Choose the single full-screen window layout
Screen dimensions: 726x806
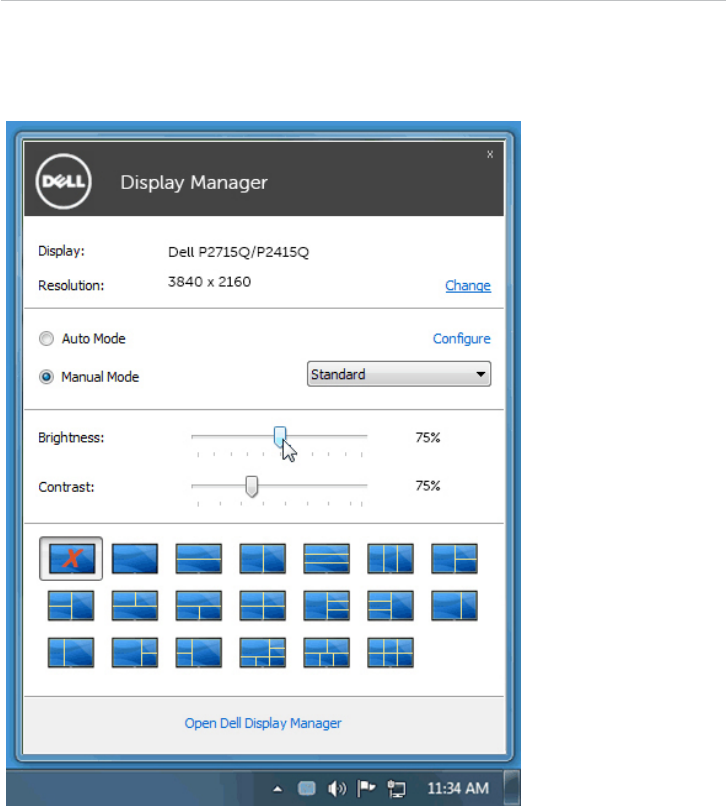(x=135, y=558)
